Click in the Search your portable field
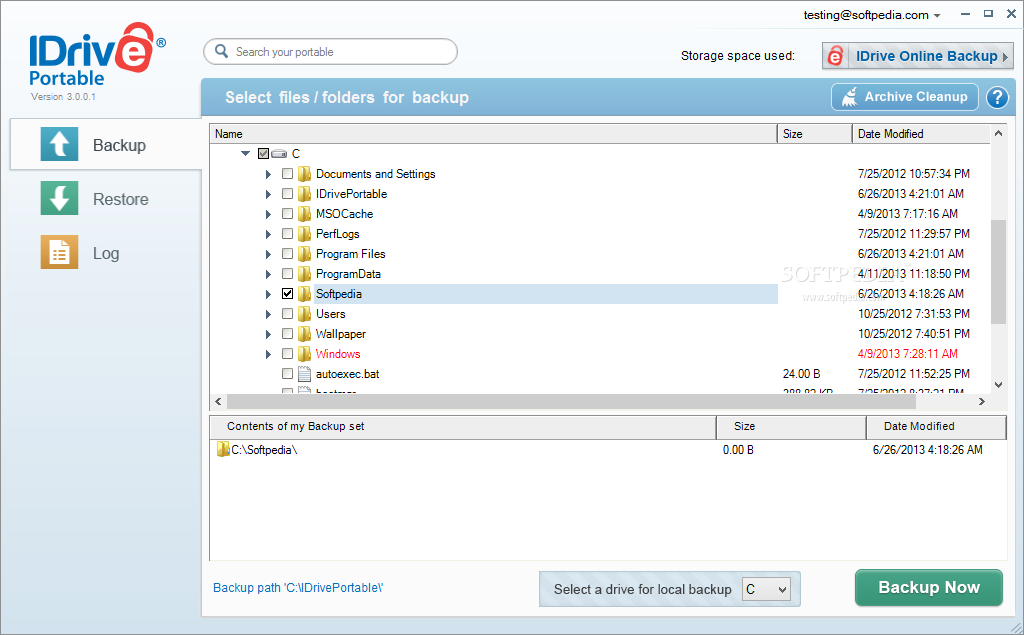This screenshot has width=1024, height=635. (x=330, y=52)
